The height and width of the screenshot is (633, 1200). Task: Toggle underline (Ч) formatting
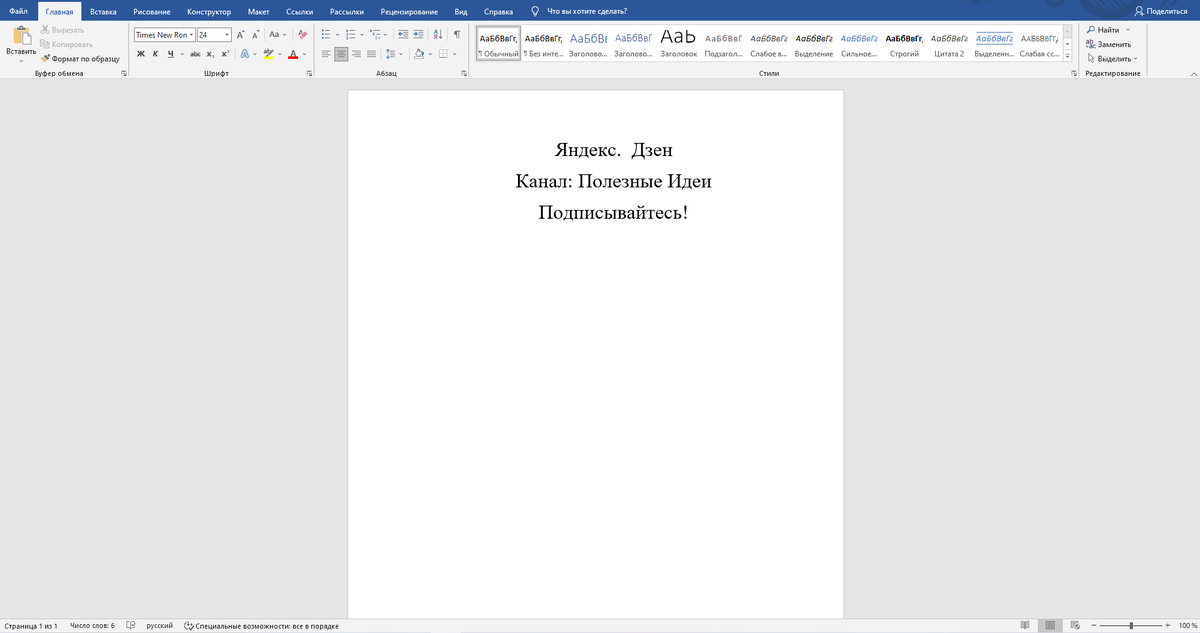click(170, 53)
